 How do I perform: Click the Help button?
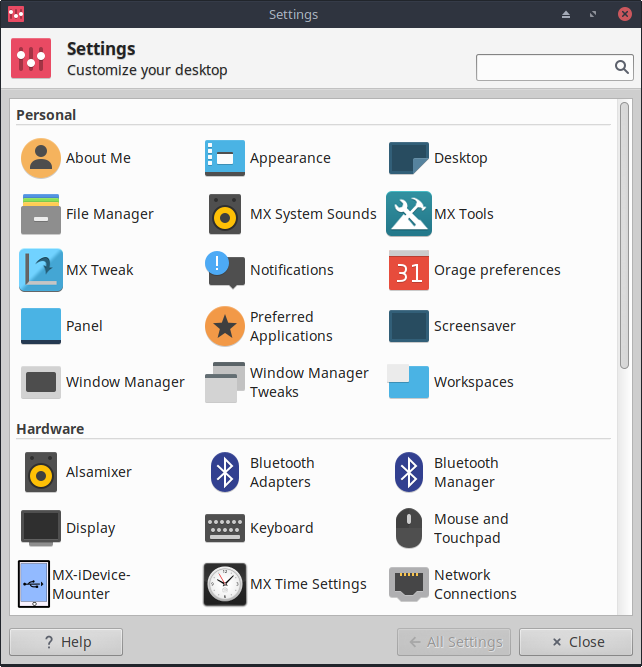pyautogui.click(x=66, y=642)
